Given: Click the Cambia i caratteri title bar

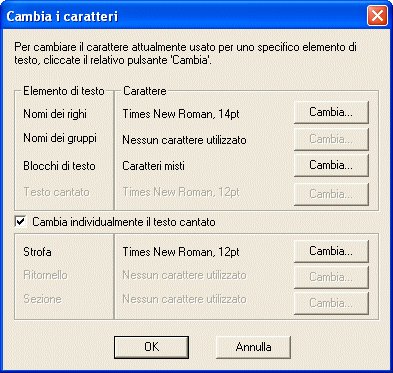Looking at the screenshot, I should click(x=183, y=16).
